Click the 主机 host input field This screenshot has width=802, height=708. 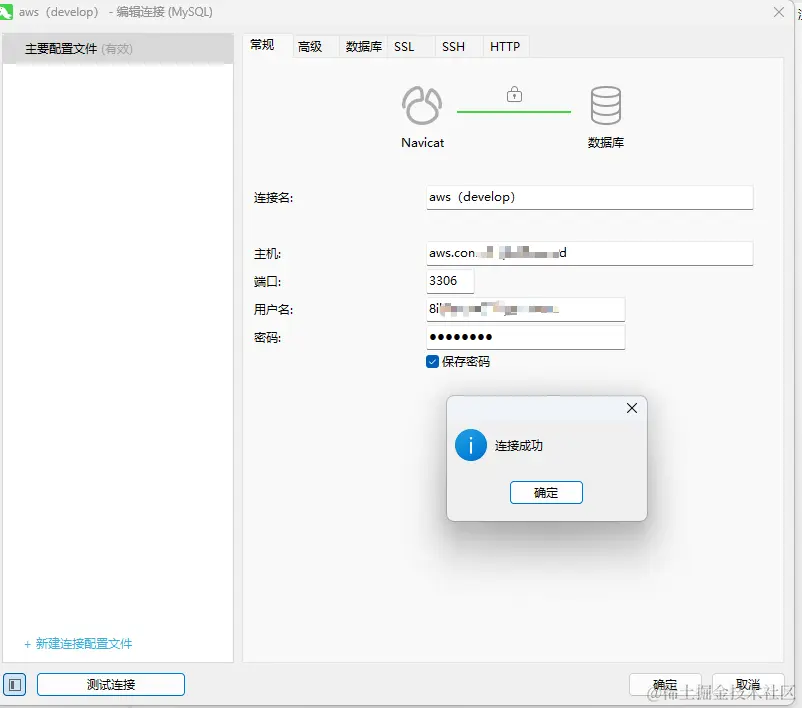point(589,253)
